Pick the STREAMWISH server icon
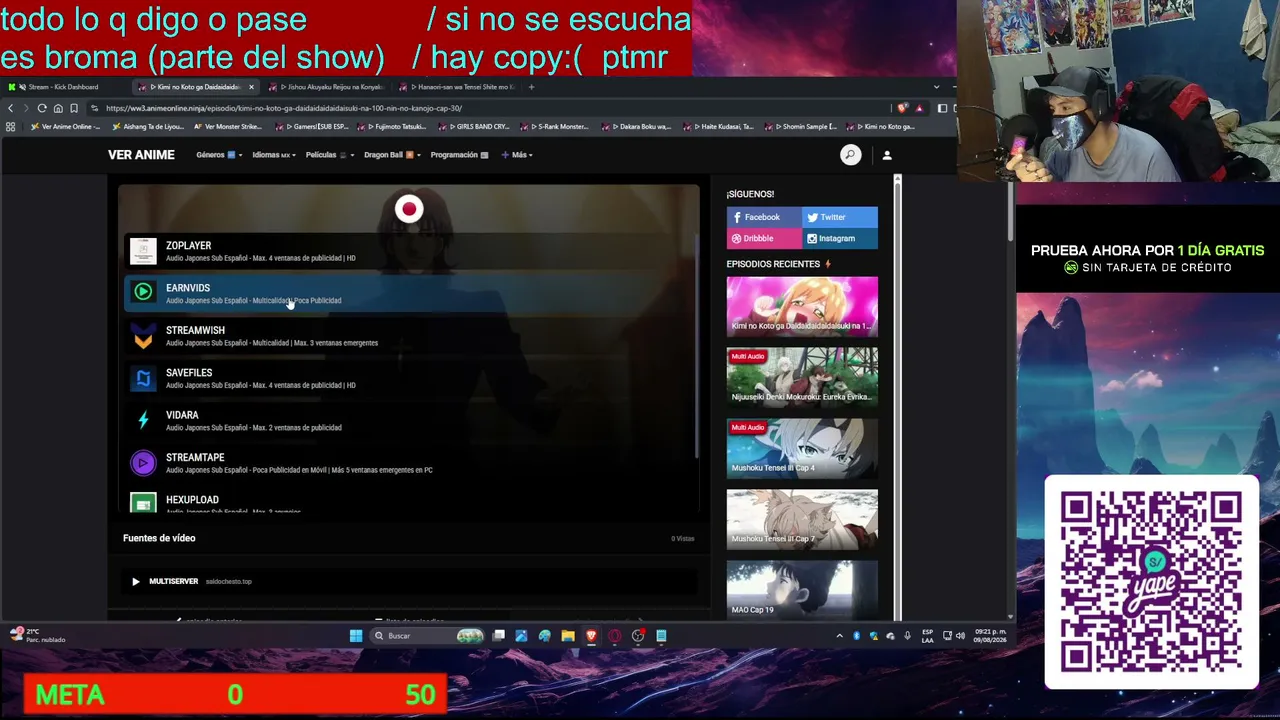Image resolution: width=1280 pixels, height=720 pixels. coord(143,336)
